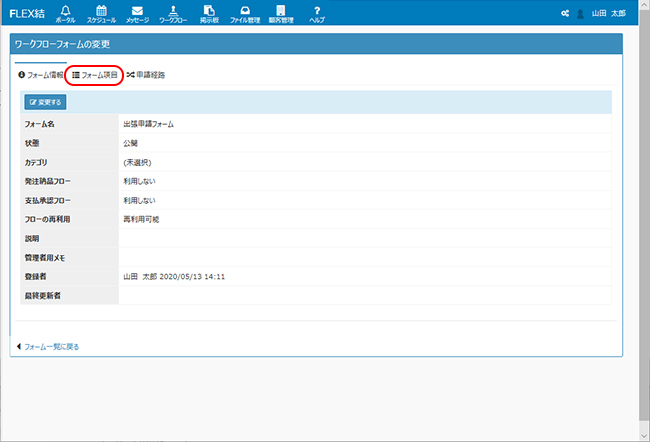Open the ファイル管理 icon

(x=245, y=14)
